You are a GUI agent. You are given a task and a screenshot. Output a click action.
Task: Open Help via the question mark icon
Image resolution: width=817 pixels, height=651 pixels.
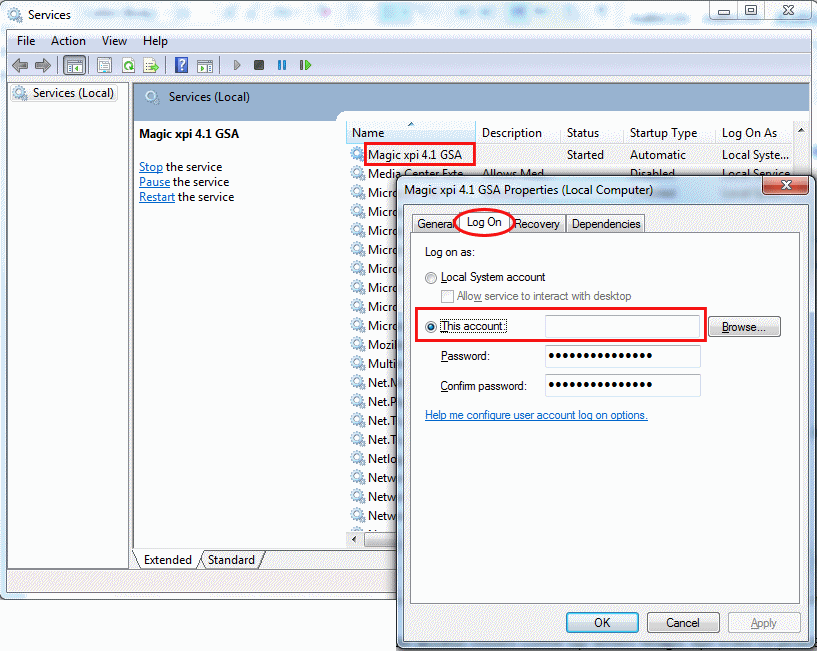(181, 65)
